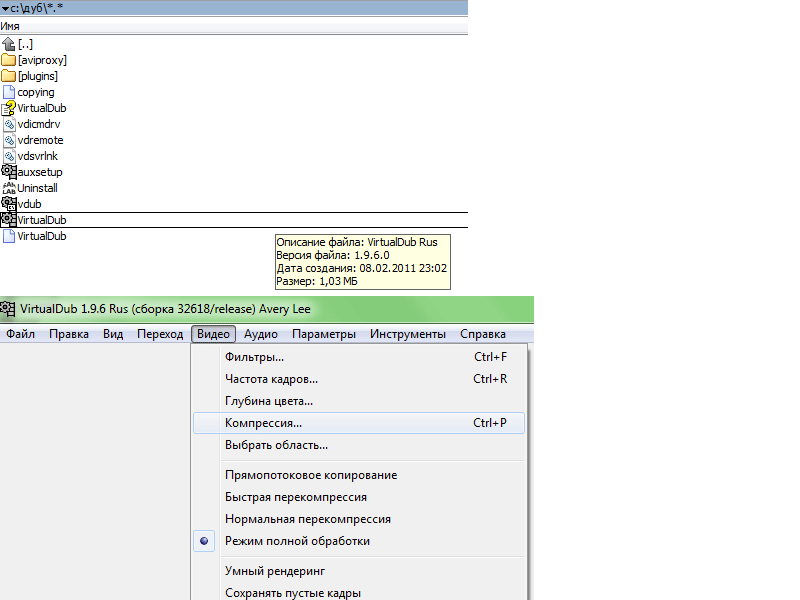Image resolution: width=800 pixels, height=600 pixels.
Task: Toggle the Умный рендеринг option
Action: pos(275,571)
